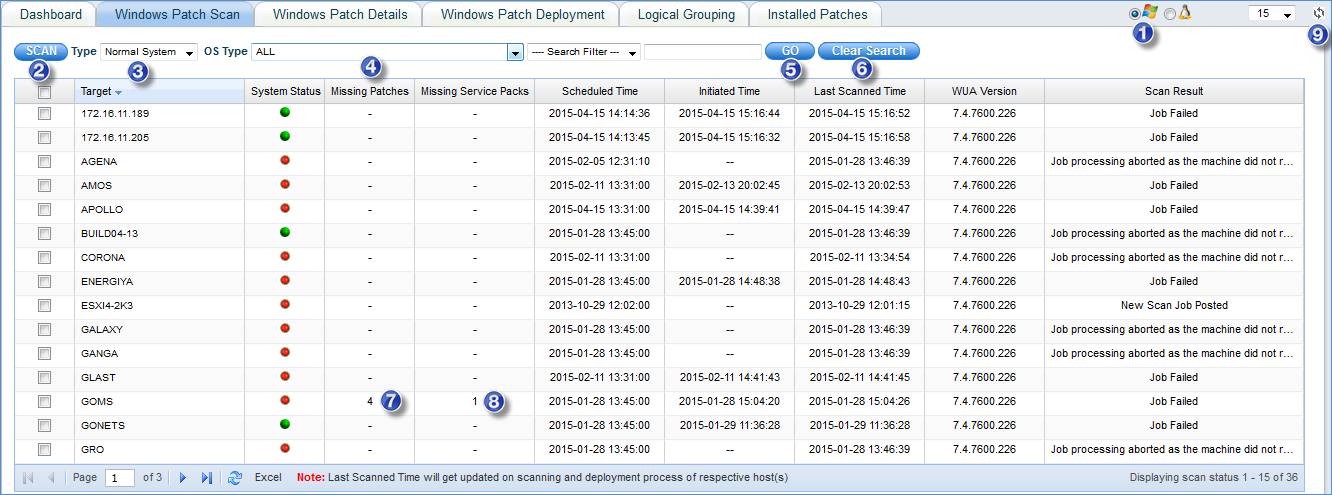
Task: Select the Windows OS radio button
Action: point(1134,14)
